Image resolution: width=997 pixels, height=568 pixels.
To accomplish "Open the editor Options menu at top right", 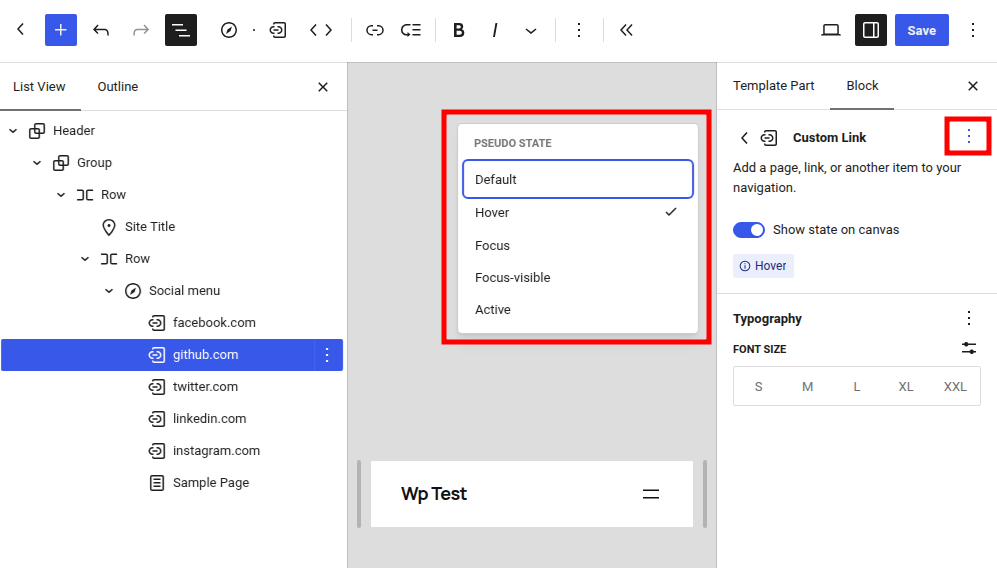I will [973, 30].
